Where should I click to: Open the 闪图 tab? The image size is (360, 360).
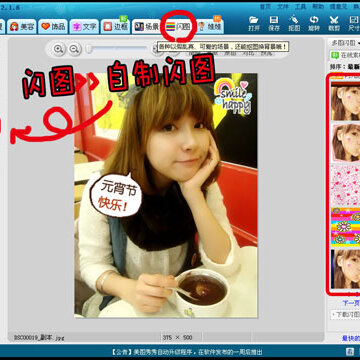[x=178, y=27]
